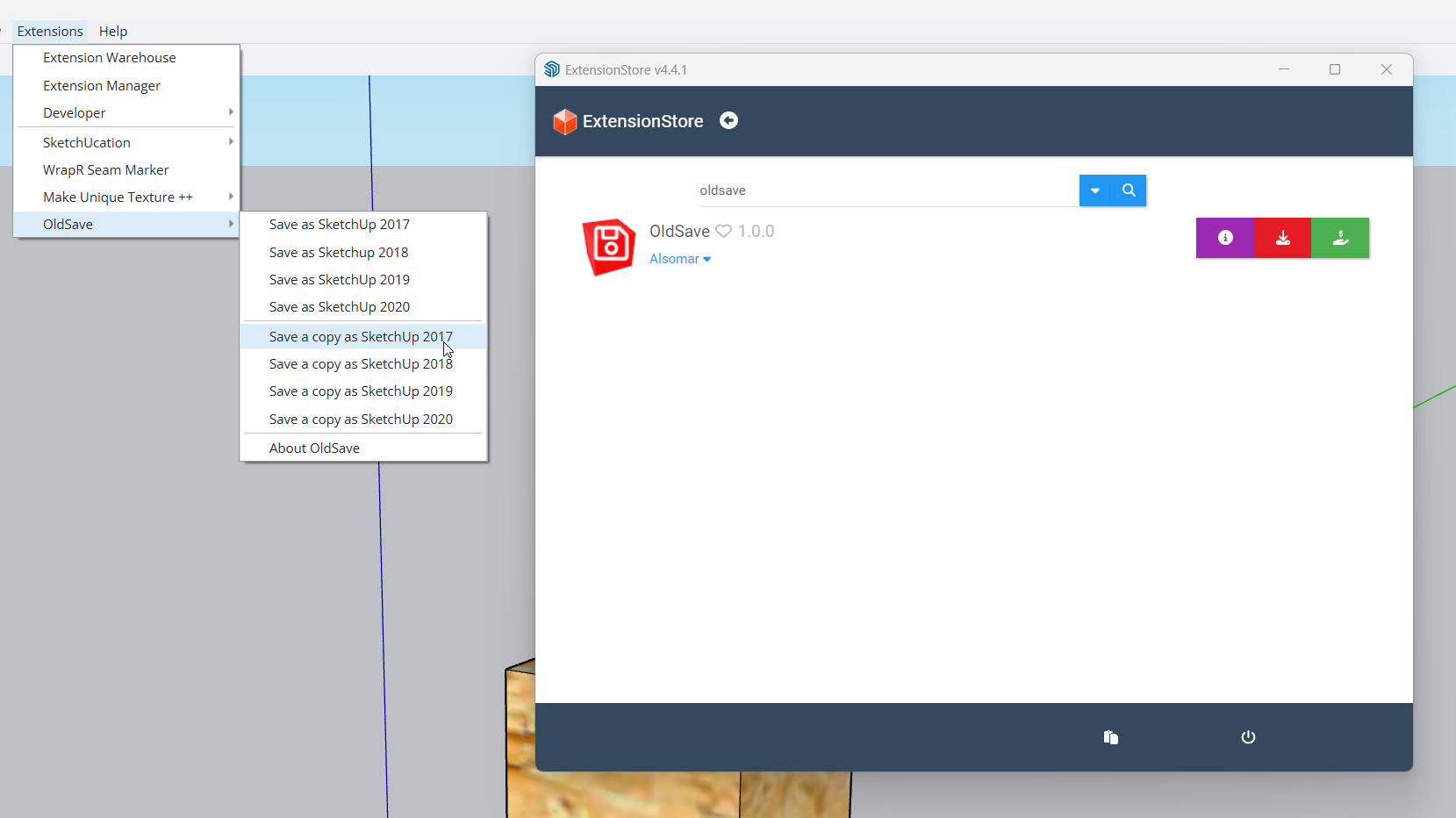Choose Save a copy as SketchUp 2020

click(x=363, y=420)
